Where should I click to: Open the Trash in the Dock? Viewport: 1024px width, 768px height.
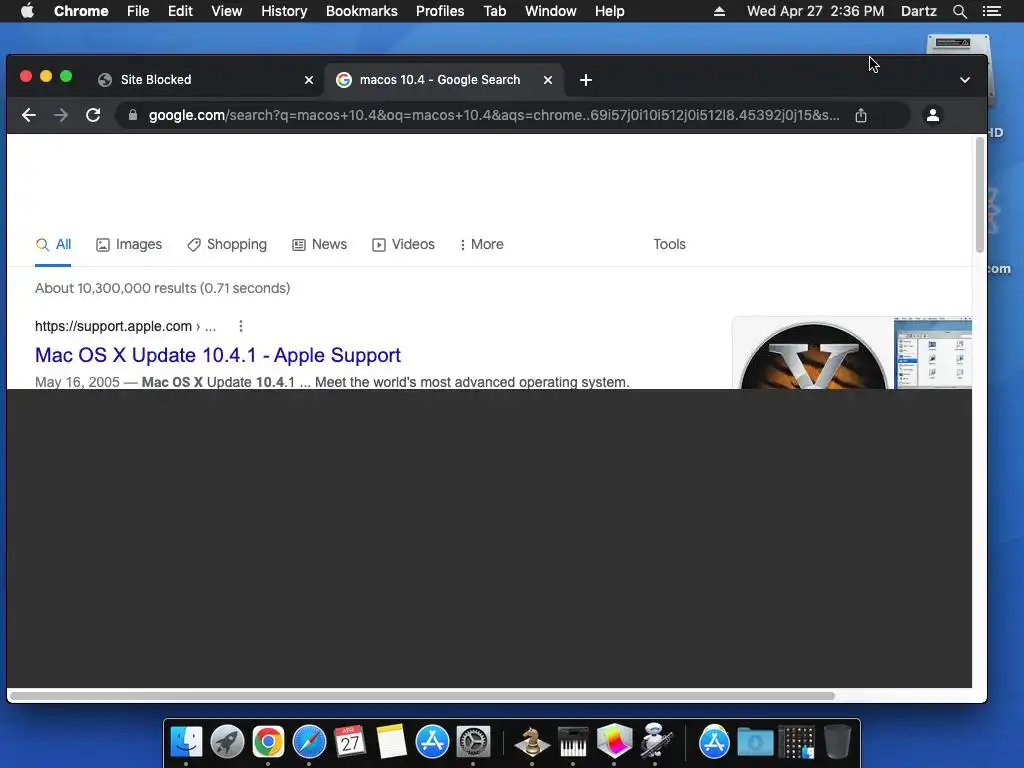click(x=837, y=741)
